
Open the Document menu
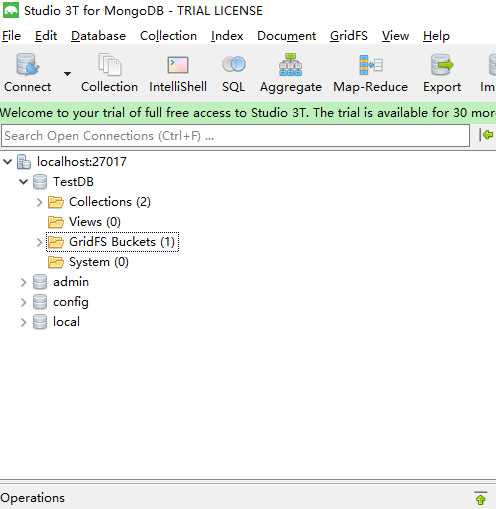[286, 36]
